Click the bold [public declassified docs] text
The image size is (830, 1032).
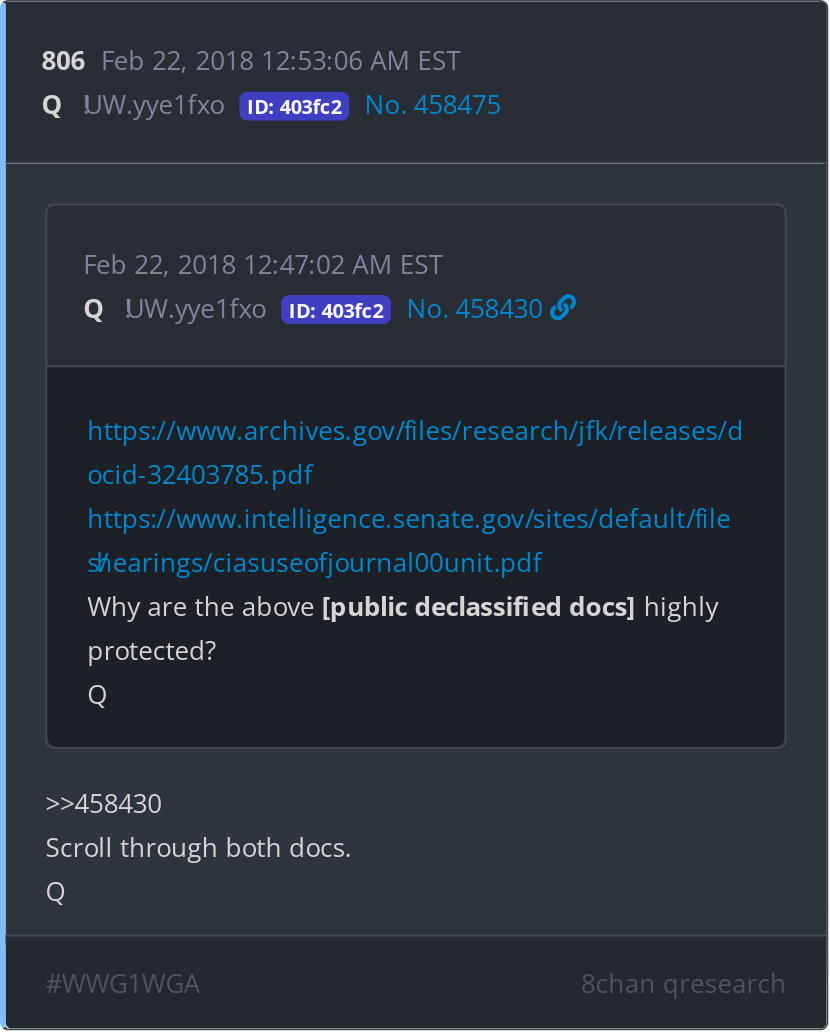(478, 607)
